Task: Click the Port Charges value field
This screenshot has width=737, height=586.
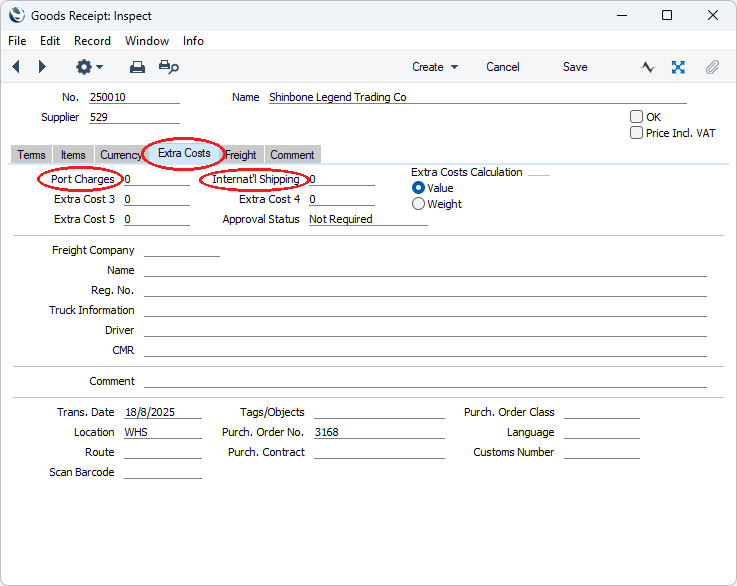Action: pos(157,179)
